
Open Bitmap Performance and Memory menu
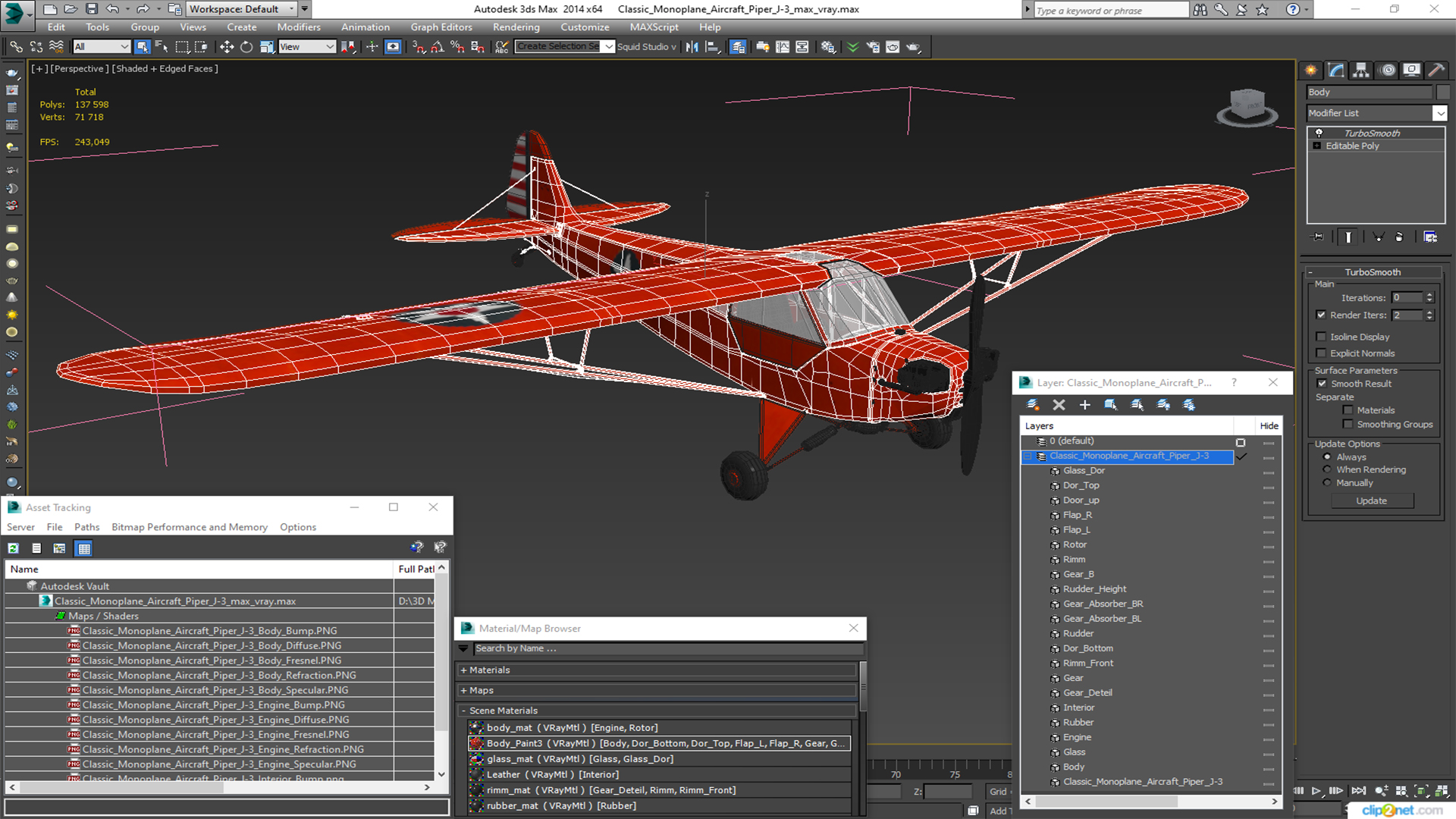(x=190, y=527)
